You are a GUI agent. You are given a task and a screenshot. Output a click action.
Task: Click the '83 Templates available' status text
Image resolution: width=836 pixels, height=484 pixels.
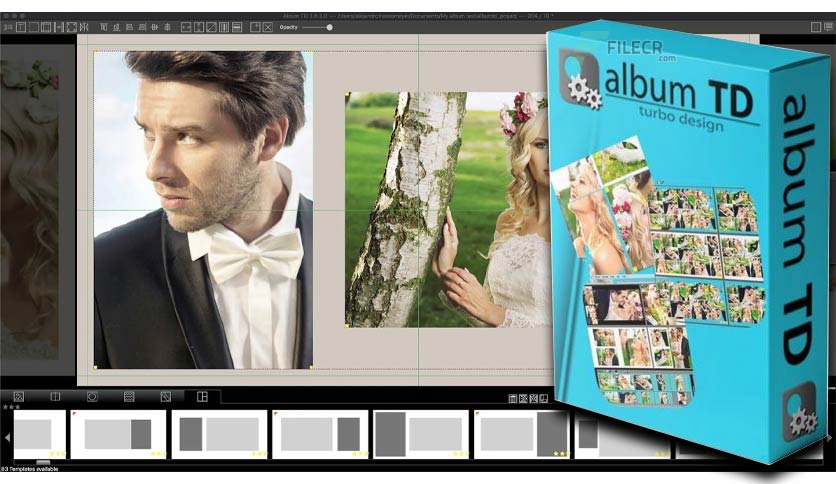point(29,469)
